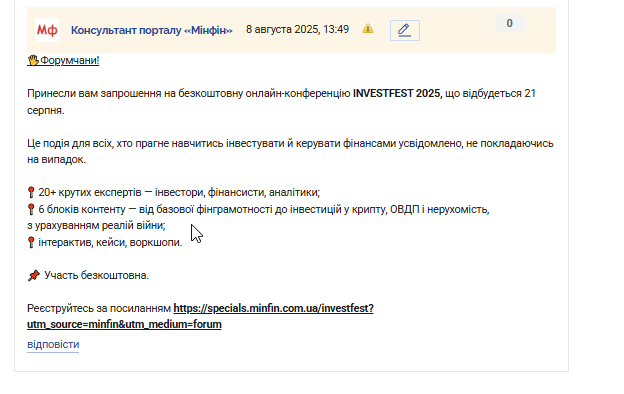624x394 pixels.
Task: Click the text Реєструйтесь за посиланням
Action: click(99, 308)
